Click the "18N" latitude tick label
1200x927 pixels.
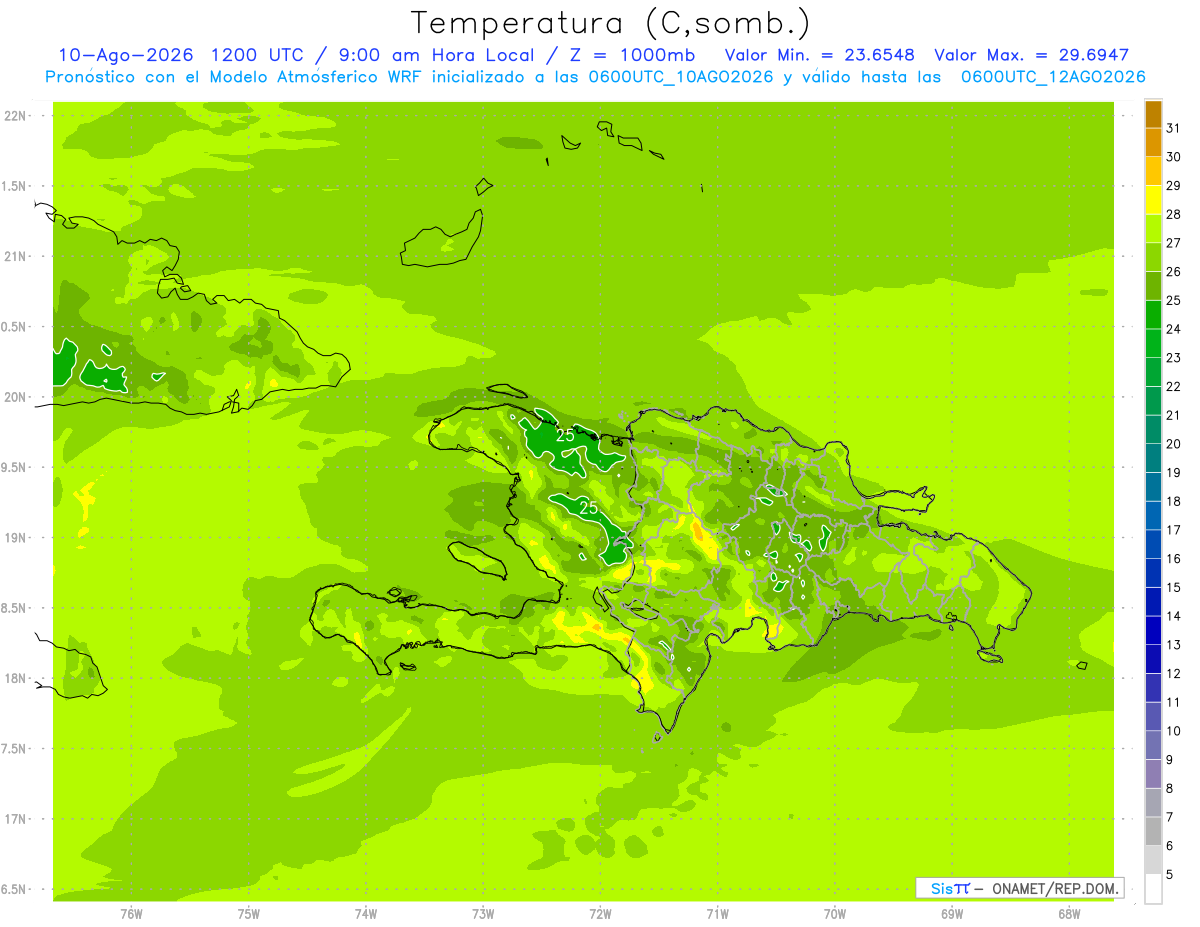click(x=17, y=679)
